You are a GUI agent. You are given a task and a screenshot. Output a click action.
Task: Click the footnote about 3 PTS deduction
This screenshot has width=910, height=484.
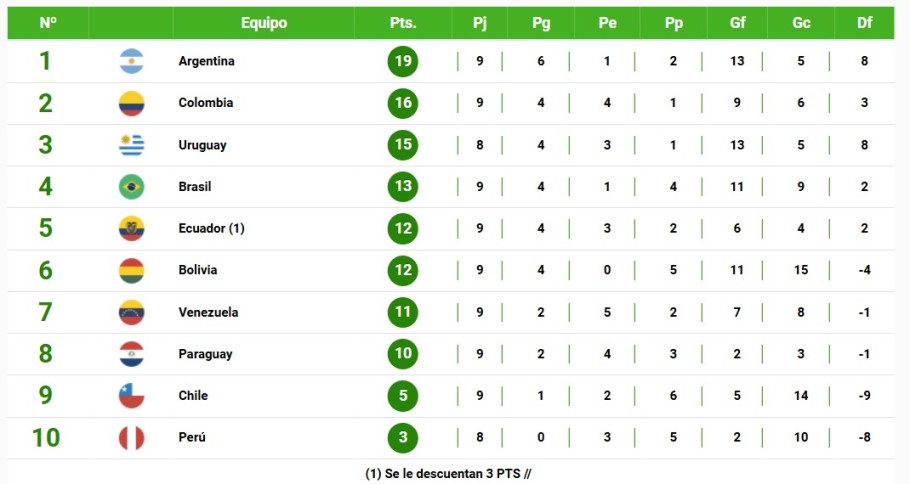(x=448, y=474)
